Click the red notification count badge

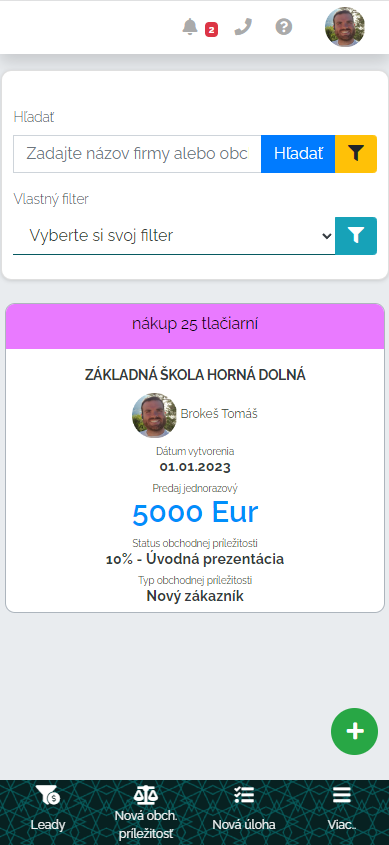[211, 30]
